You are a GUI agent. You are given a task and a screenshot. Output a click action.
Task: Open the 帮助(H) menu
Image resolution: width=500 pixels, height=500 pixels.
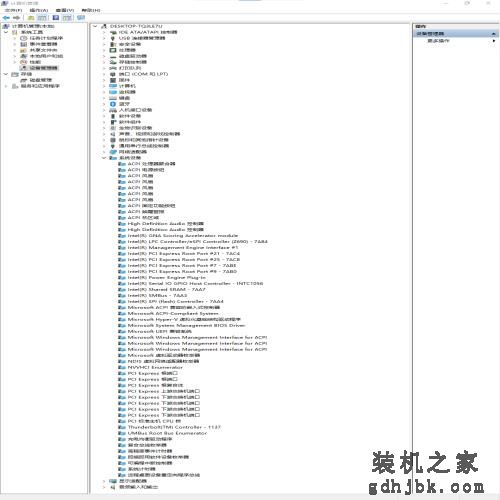pos(91,10)
